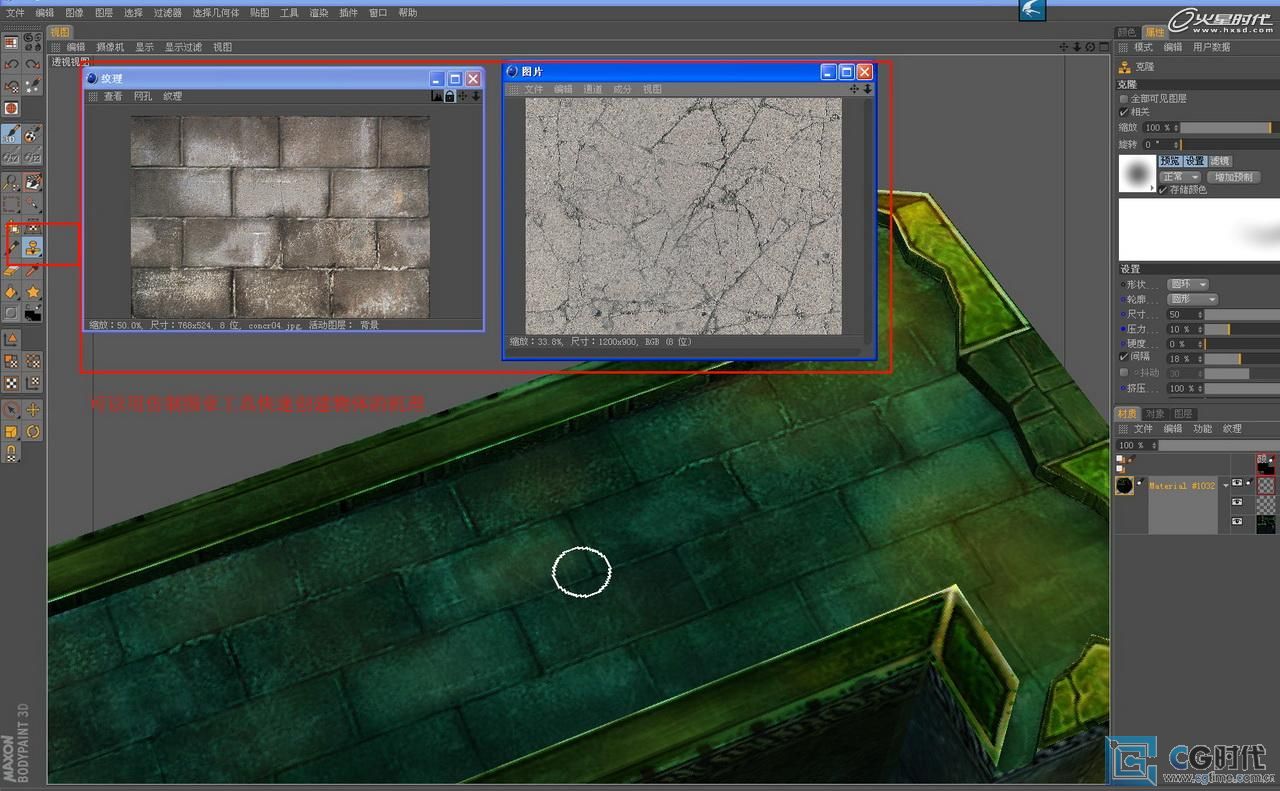This screenshot has height=791, width=1280.
Task: Click the 预览 brush tab button
Action: point(1170,161)
